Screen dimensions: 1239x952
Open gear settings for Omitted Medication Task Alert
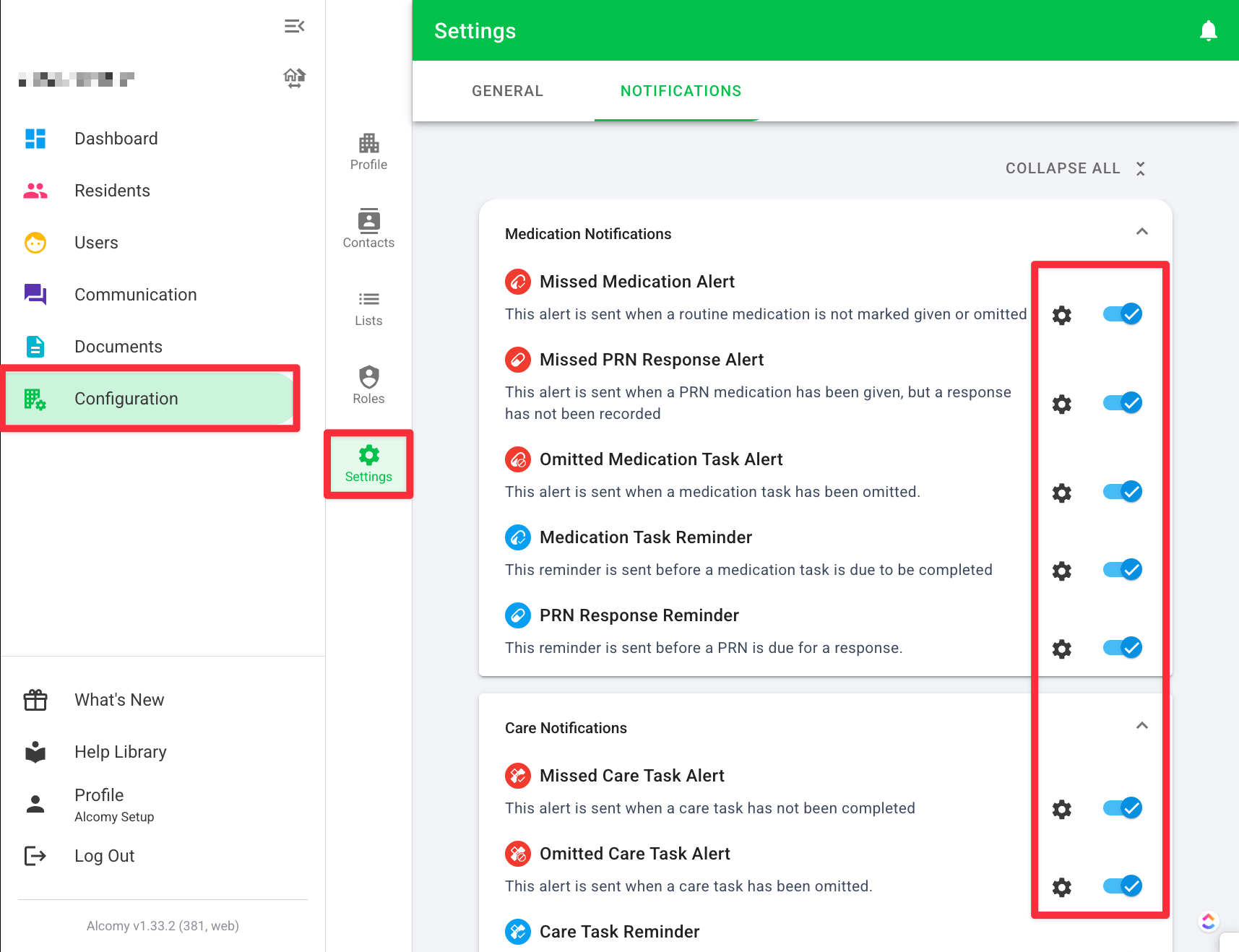(x=1061, y=493)
